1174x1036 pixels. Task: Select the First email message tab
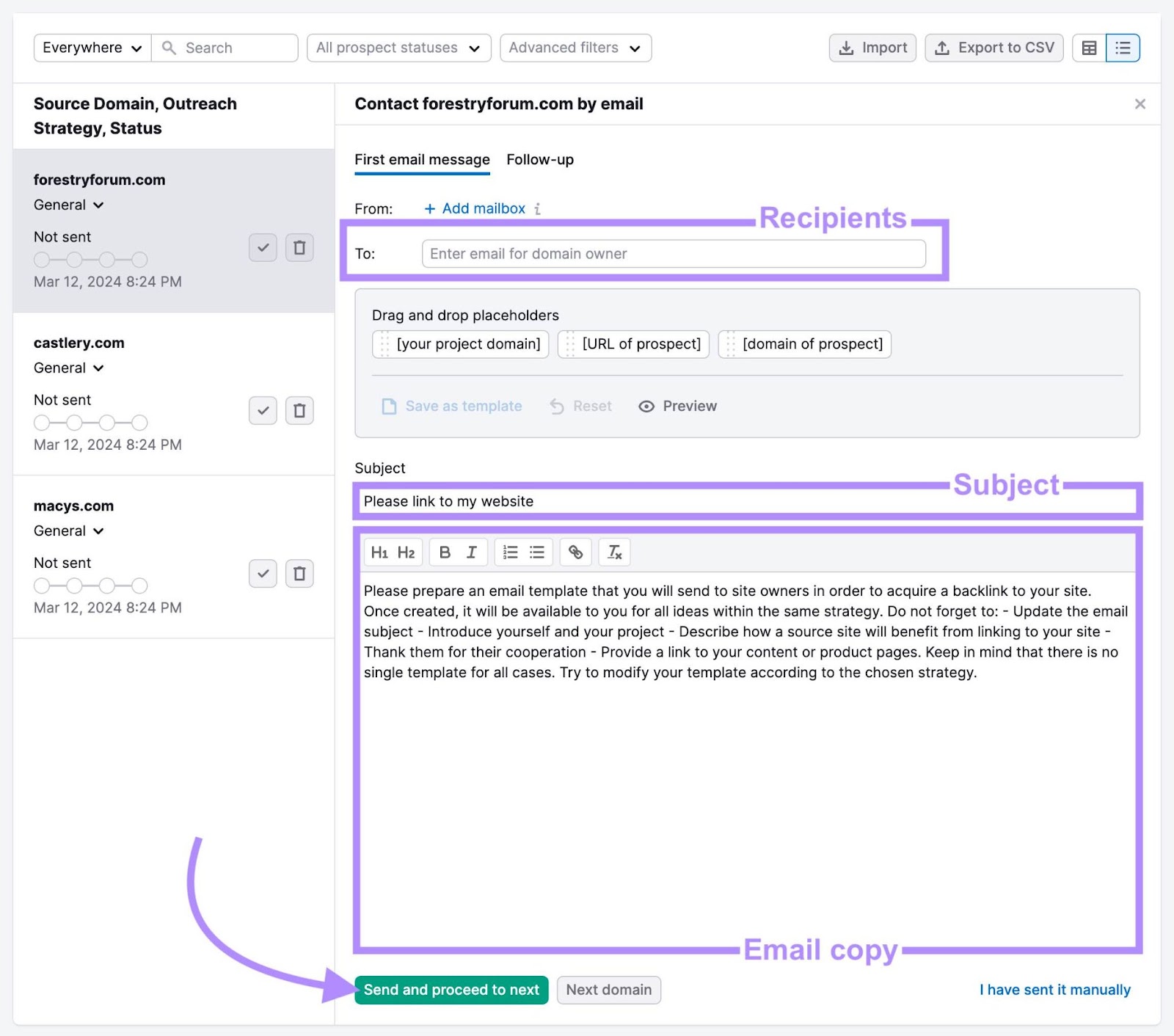pos(422,159)
